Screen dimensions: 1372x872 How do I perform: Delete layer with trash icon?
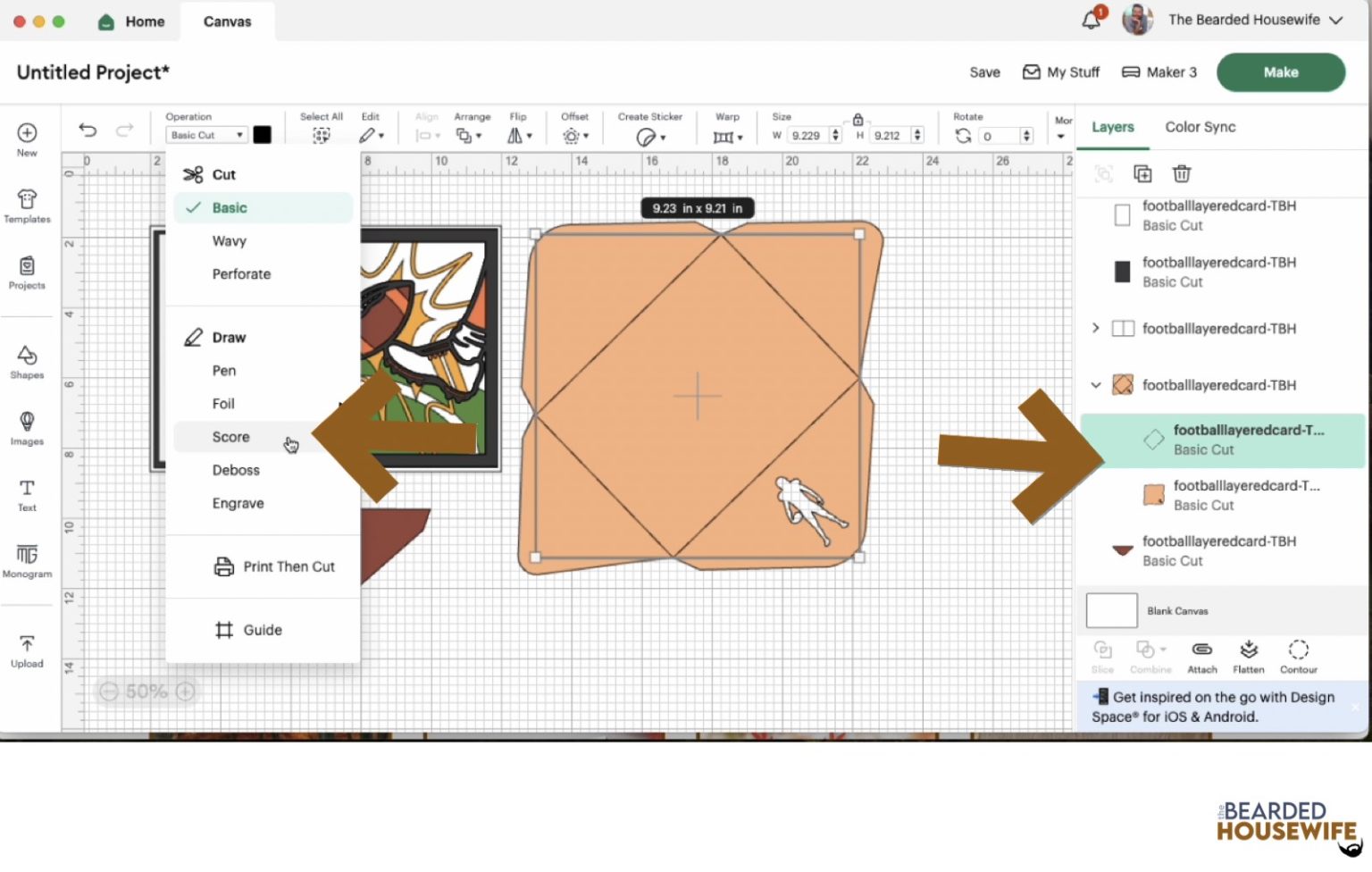[1182, 173]
